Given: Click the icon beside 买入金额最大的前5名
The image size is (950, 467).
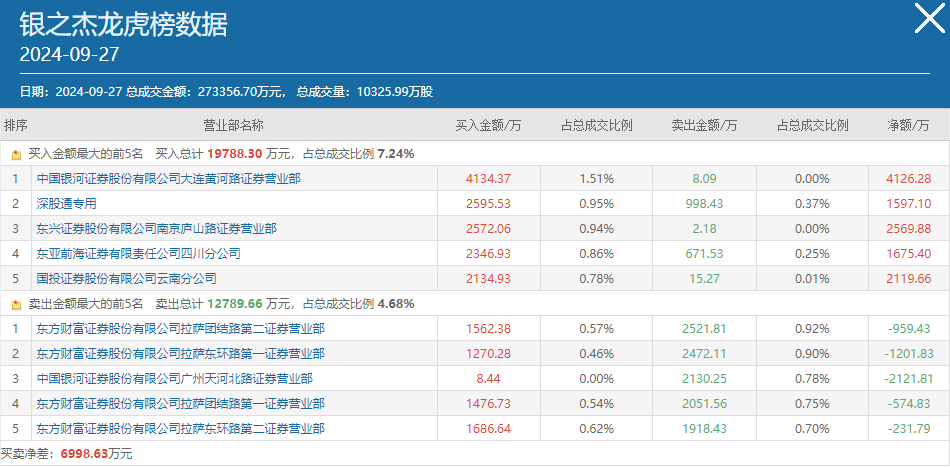Looking at the screenshot, I should point(16,155).
